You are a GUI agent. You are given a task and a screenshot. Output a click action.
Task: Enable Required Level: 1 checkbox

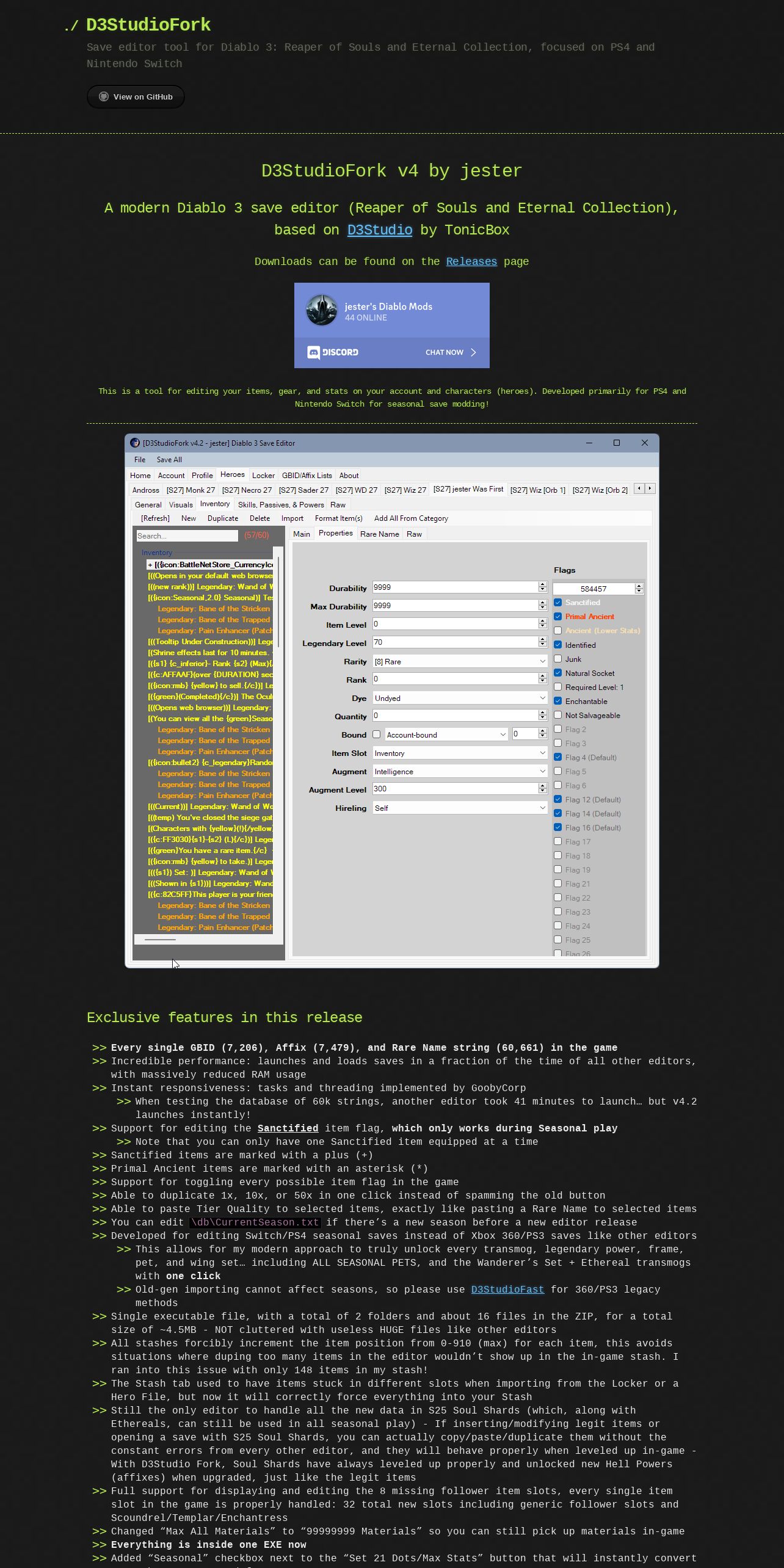(x=557, y=687)
